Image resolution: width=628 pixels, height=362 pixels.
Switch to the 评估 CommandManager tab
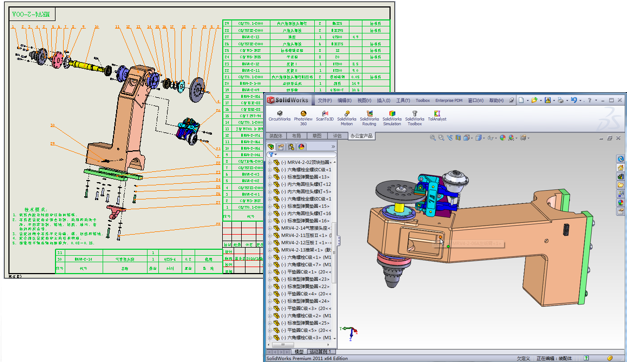337,136
